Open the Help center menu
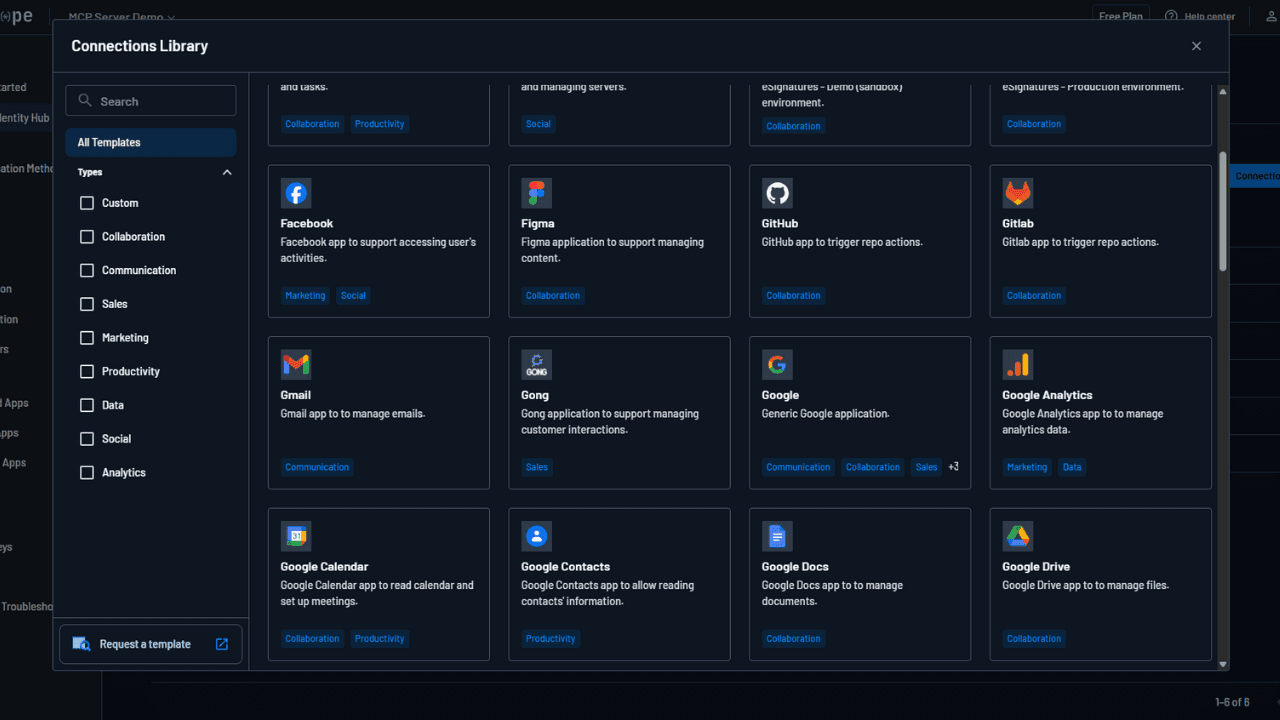This screenshot has width=1280, height=720. pyautogui.click(x=1199, y=16)
